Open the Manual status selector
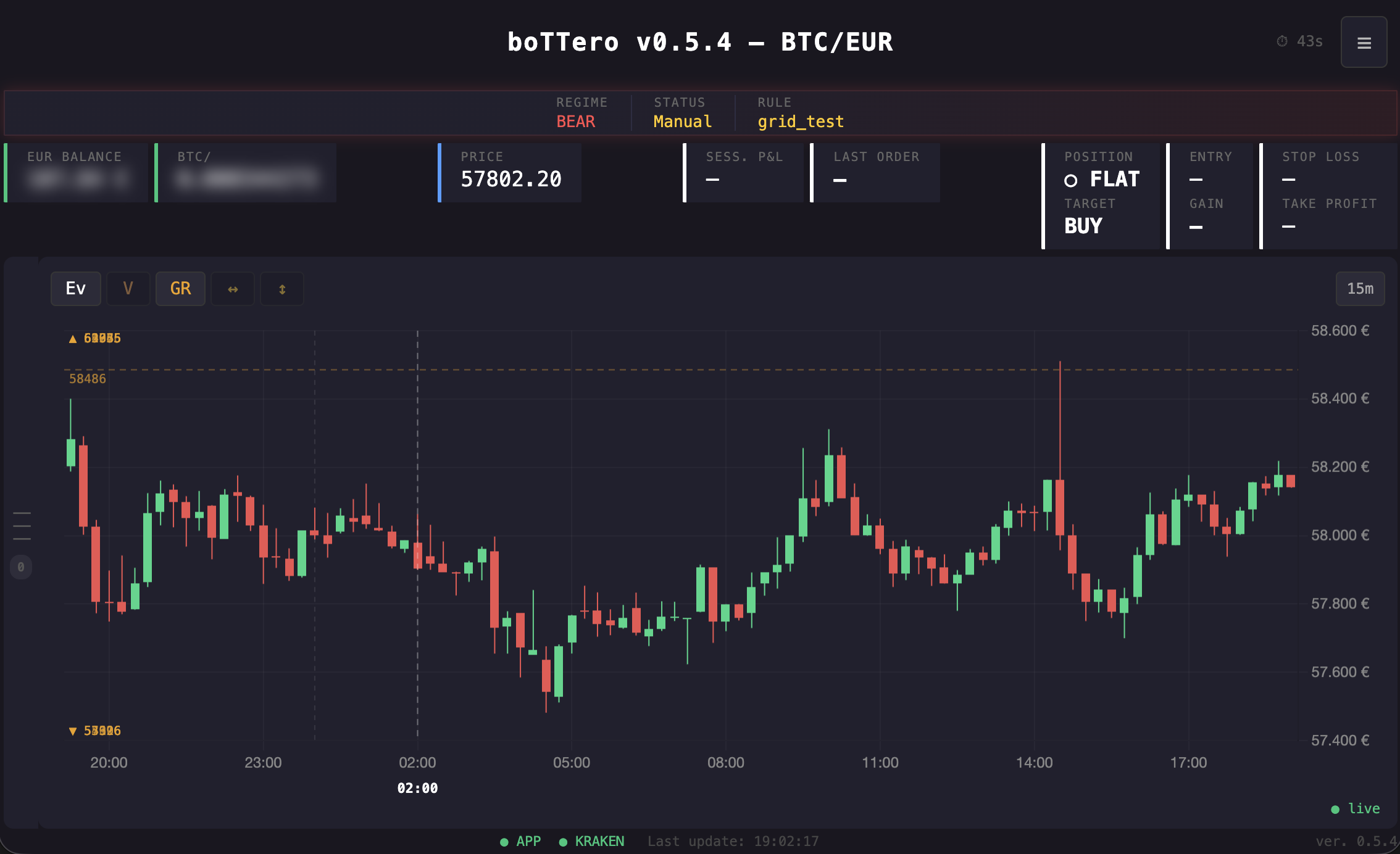The width and height of the screenshot is (1400, 854). pyautogui.click(x=681, y=121)
